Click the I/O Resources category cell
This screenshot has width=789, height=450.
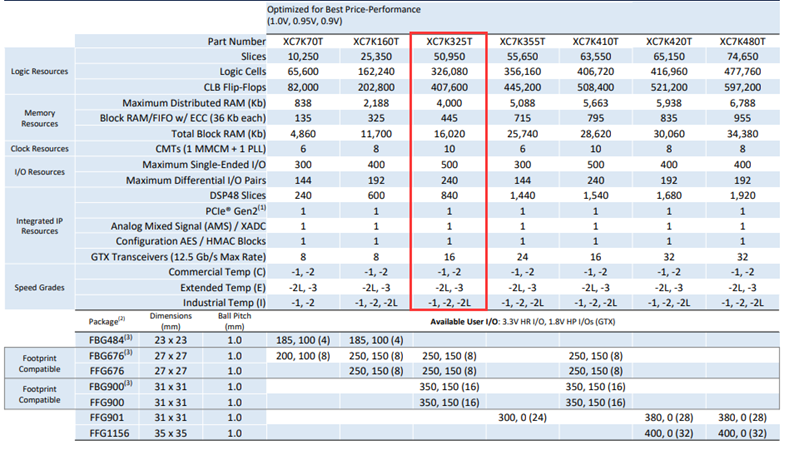click(x=39, y=172)
